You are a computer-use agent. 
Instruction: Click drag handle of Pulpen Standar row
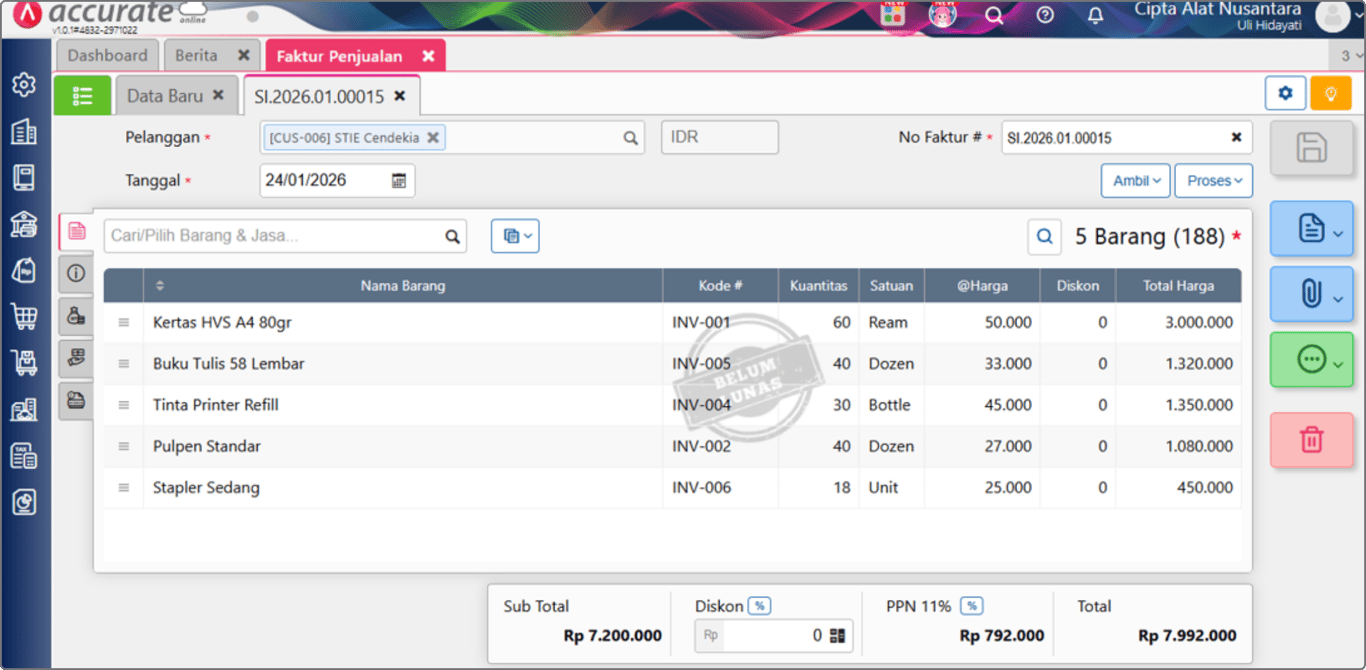point(124,447)
